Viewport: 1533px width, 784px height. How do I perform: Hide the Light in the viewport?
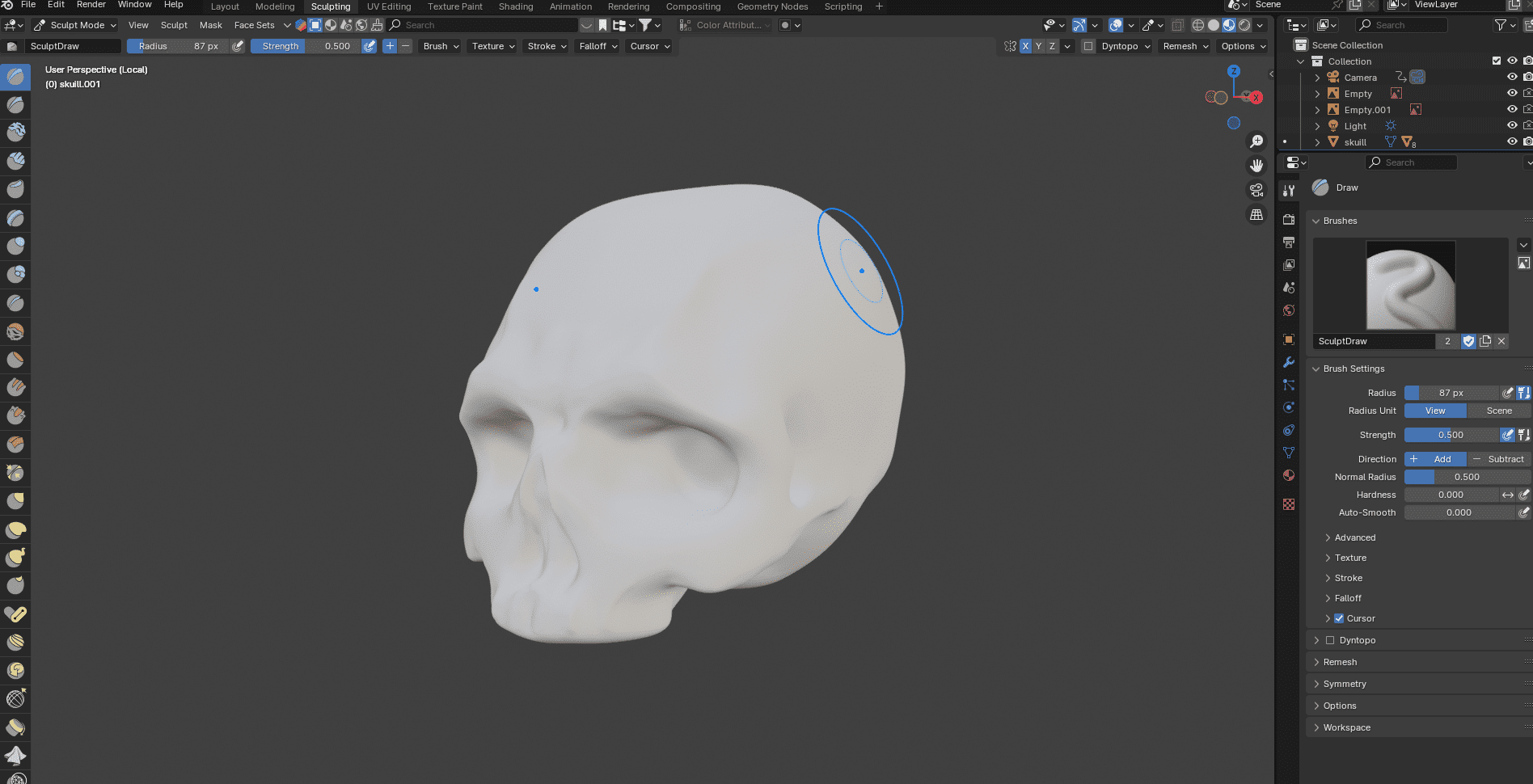pyautogui.click(x=1511, y=125)
